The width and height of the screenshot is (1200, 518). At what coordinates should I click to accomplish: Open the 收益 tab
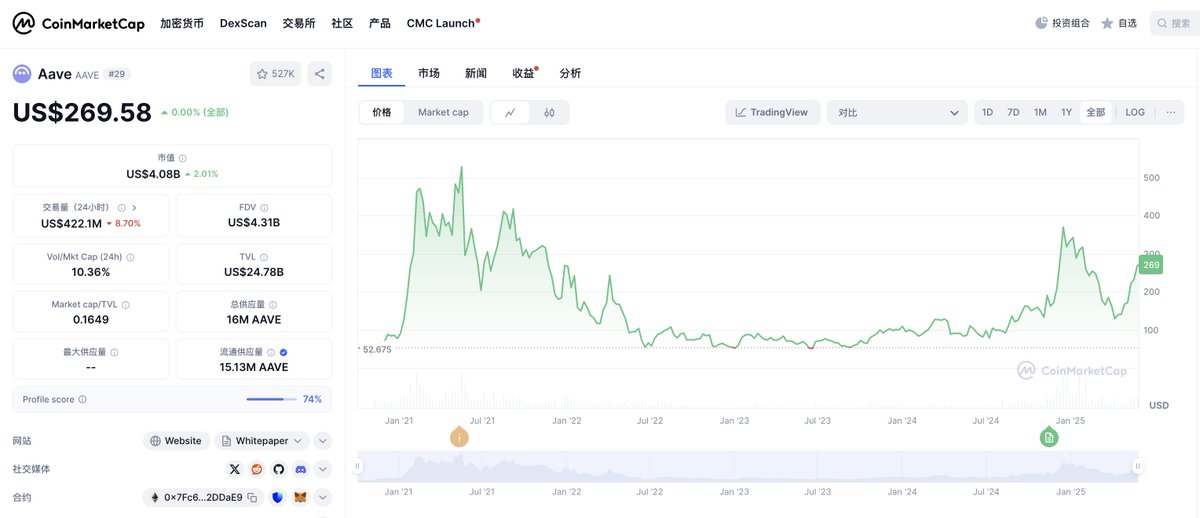(x=523, y=73)
